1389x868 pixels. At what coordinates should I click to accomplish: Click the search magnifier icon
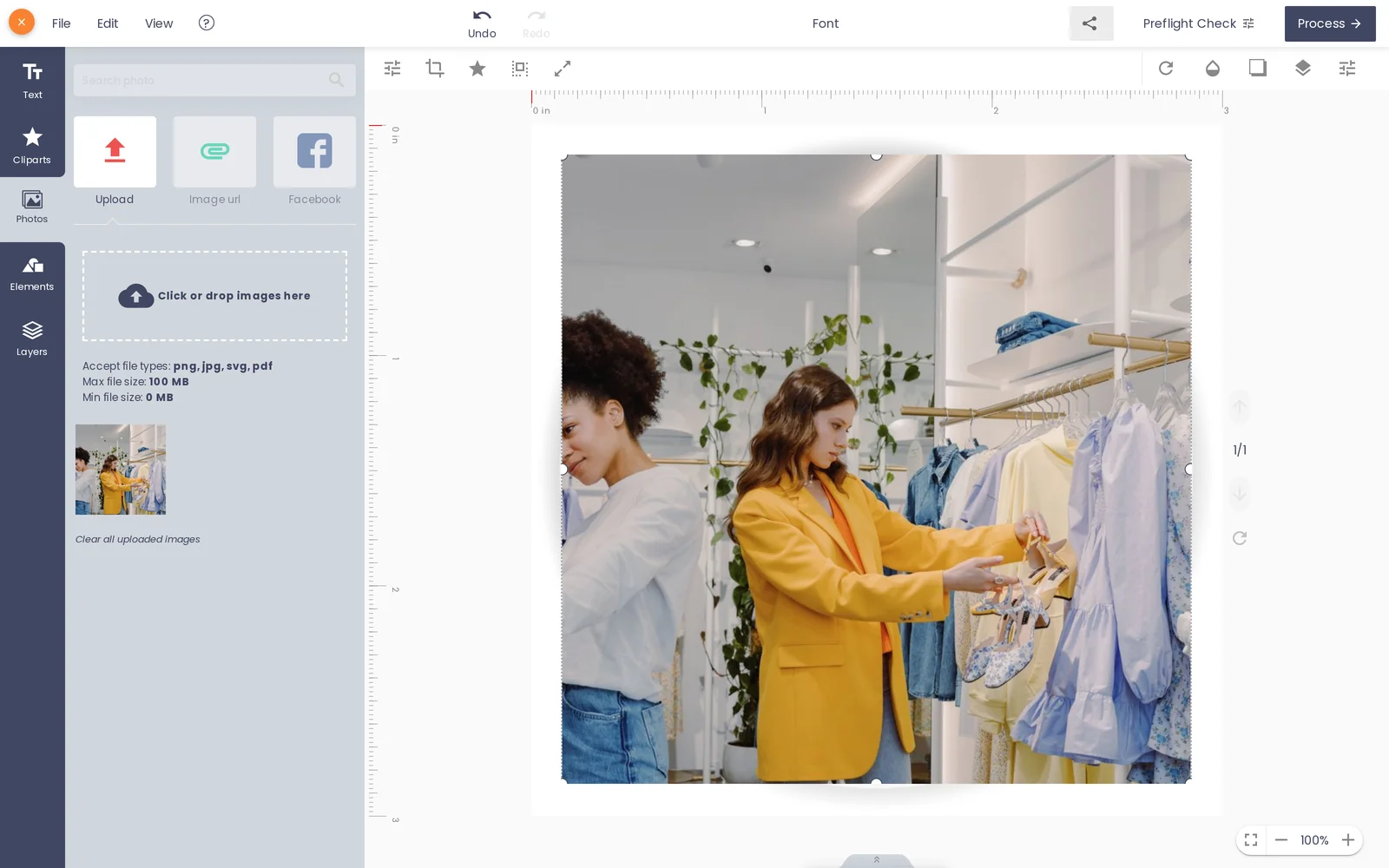(337, 80)
